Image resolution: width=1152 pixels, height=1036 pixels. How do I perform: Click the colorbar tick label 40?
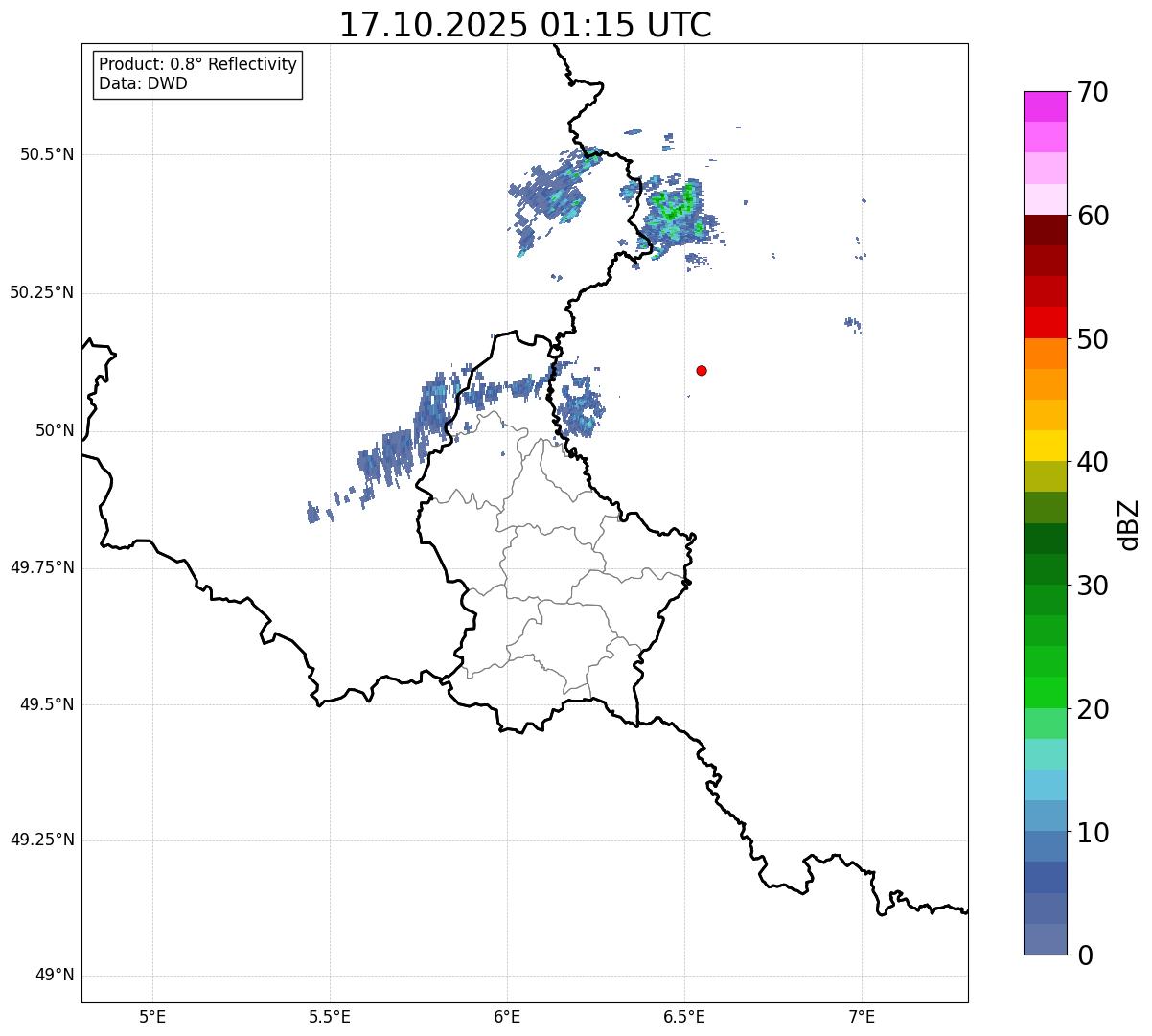(x=1093, y=462)
